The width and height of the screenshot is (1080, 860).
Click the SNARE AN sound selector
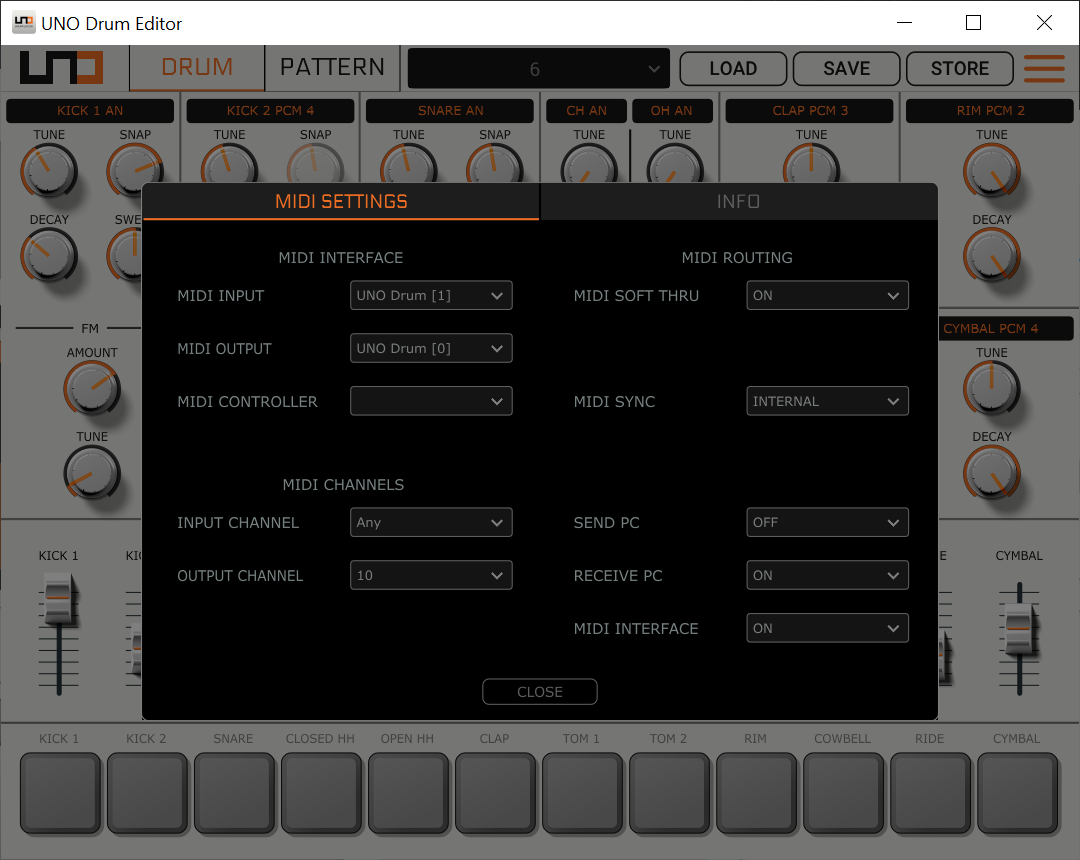450,111
